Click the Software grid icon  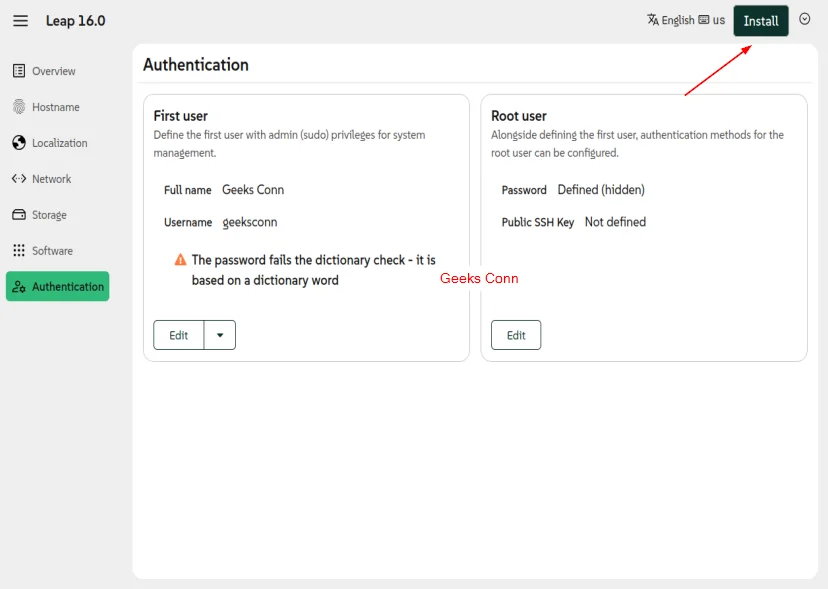pyautogui.click(x=19, y=251)
